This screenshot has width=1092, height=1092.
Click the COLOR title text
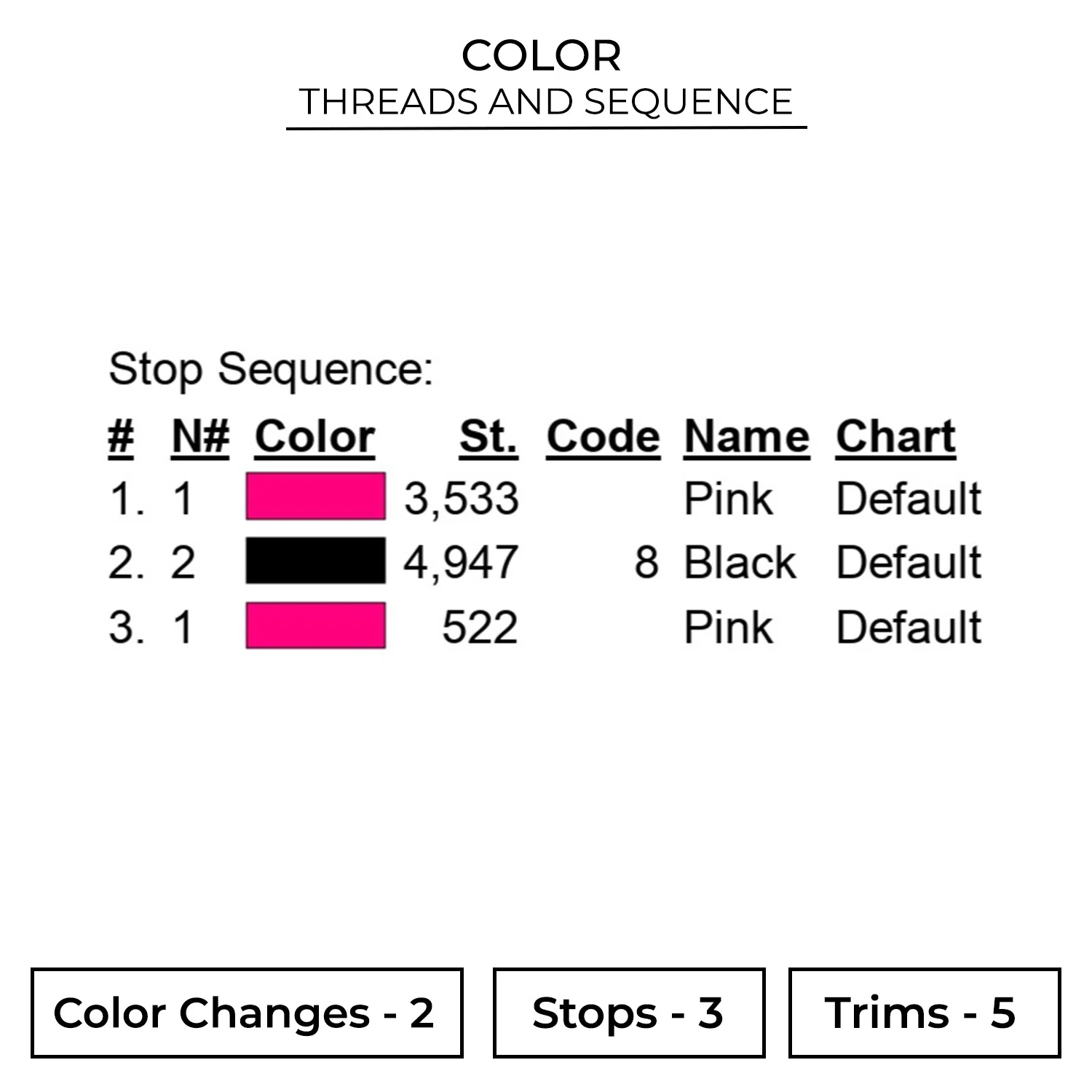coord(542,55)
